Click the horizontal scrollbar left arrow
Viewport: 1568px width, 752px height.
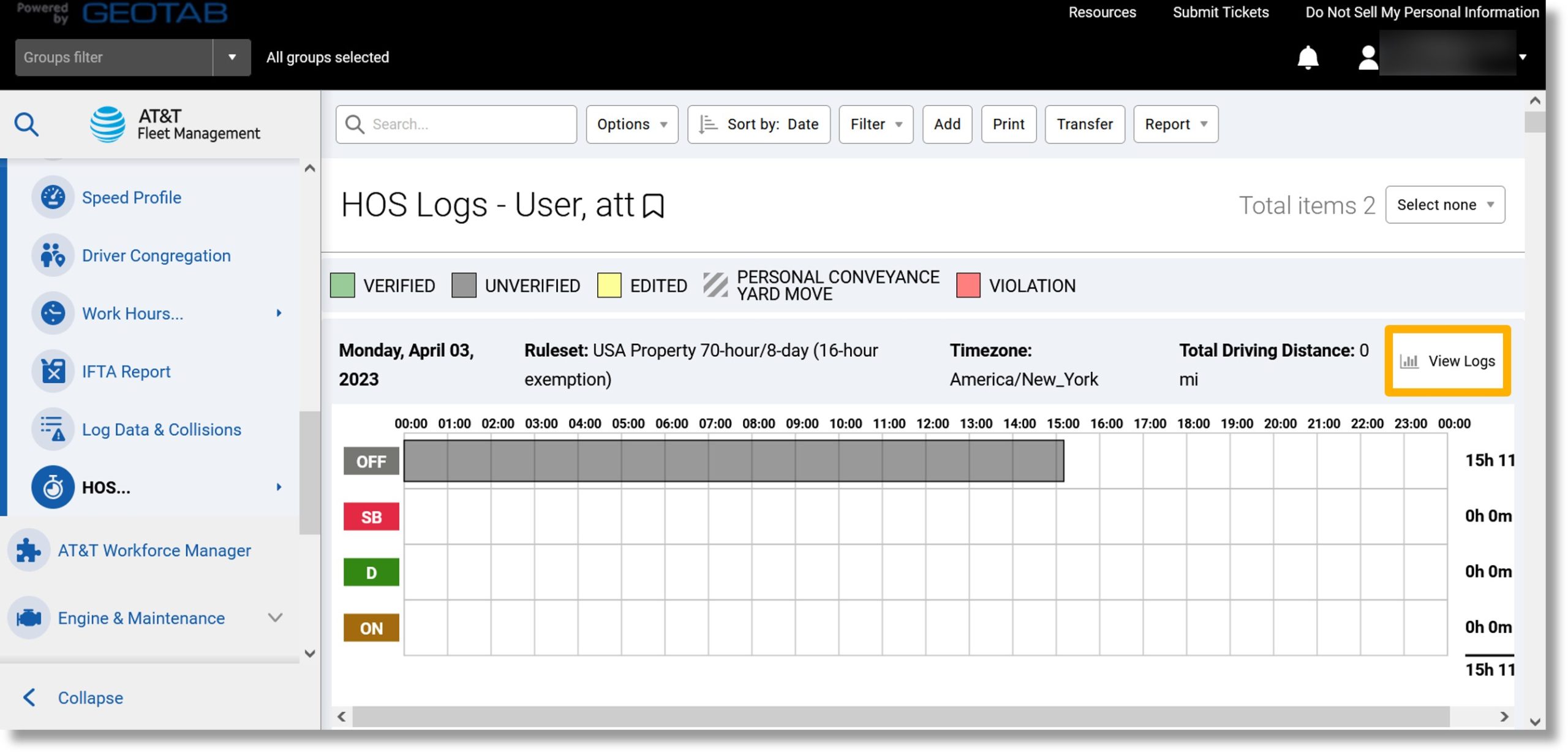coord(342,716)
